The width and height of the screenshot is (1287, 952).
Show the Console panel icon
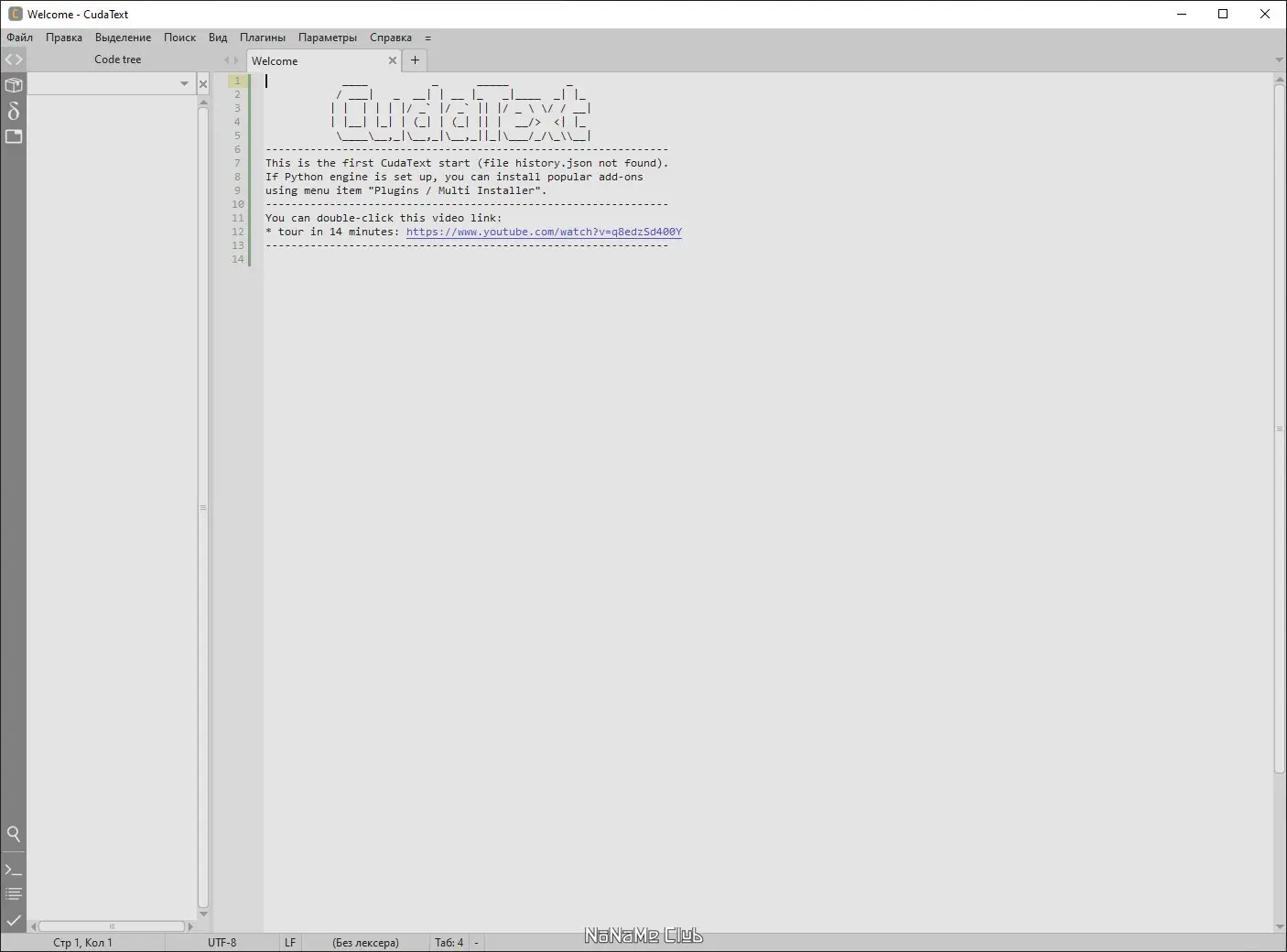(x=14, y=870)
